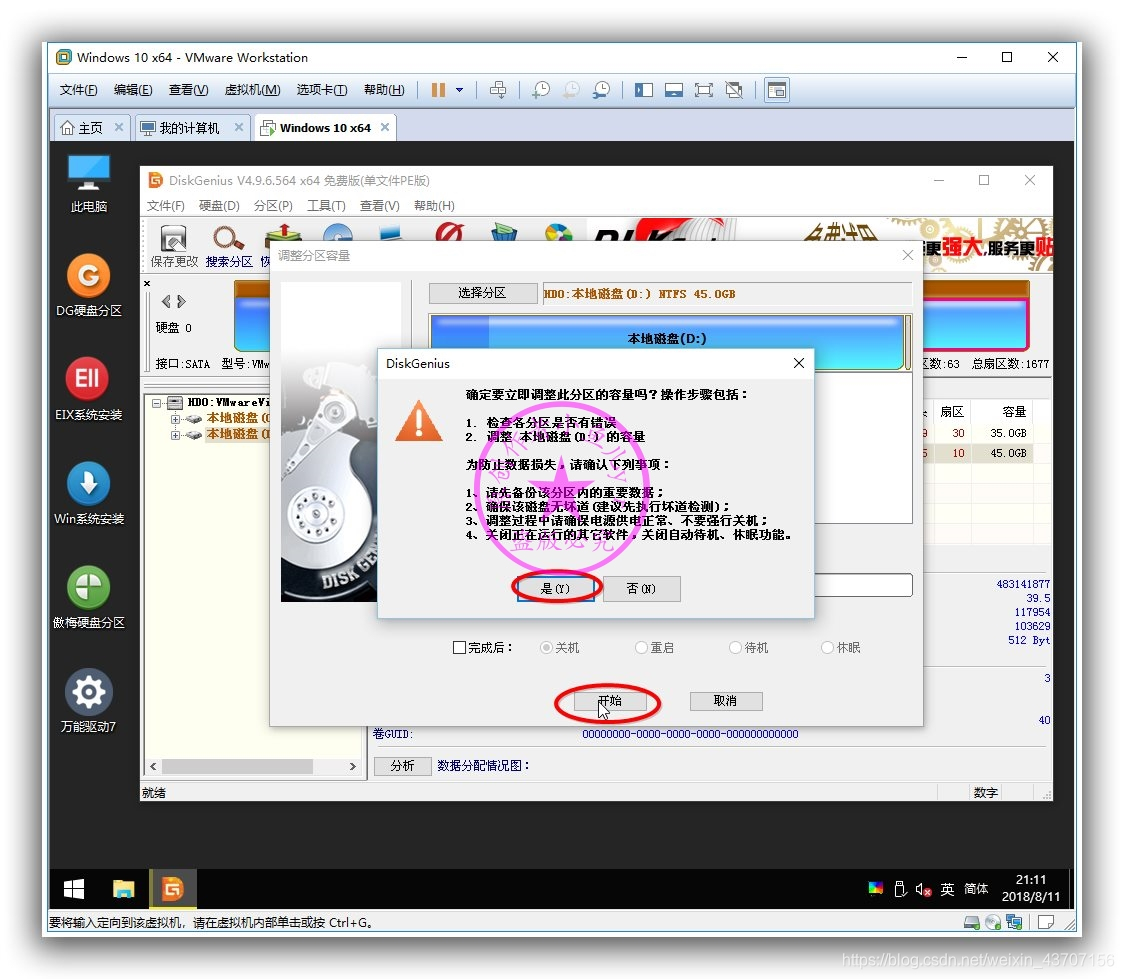The image size is (1124, 979).
Task: Open File Explorer from taskbar
Action: point(123,889)
